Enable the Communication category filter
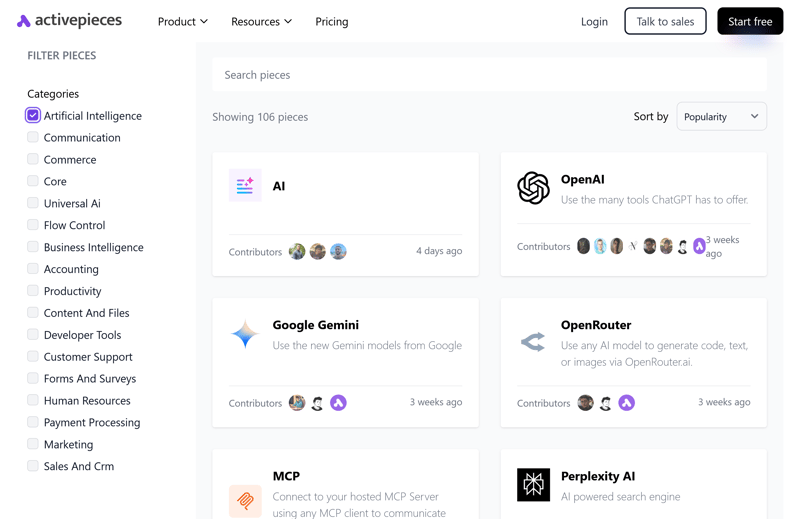 pos(33,138)
